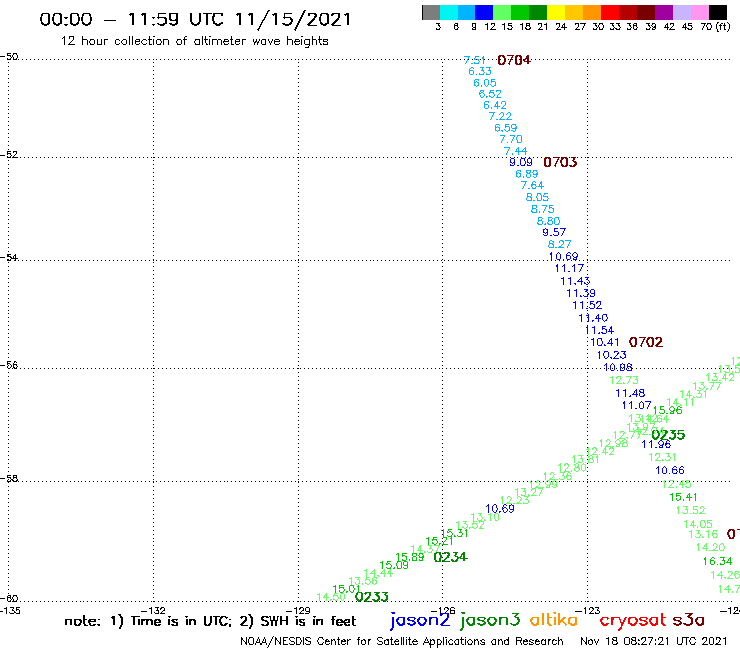Click the 6.33 wave height value

(480, 71)
